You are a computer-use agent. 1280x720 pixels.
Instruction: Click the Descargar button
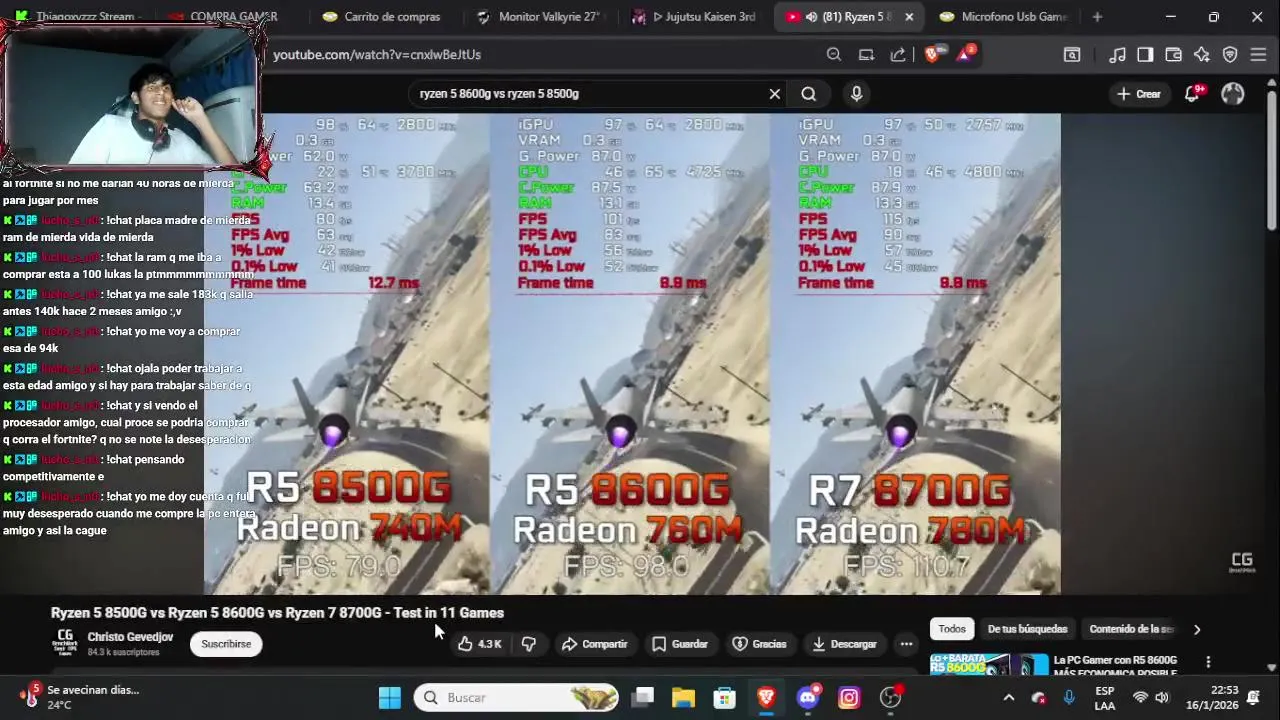(x=844, y=644)
